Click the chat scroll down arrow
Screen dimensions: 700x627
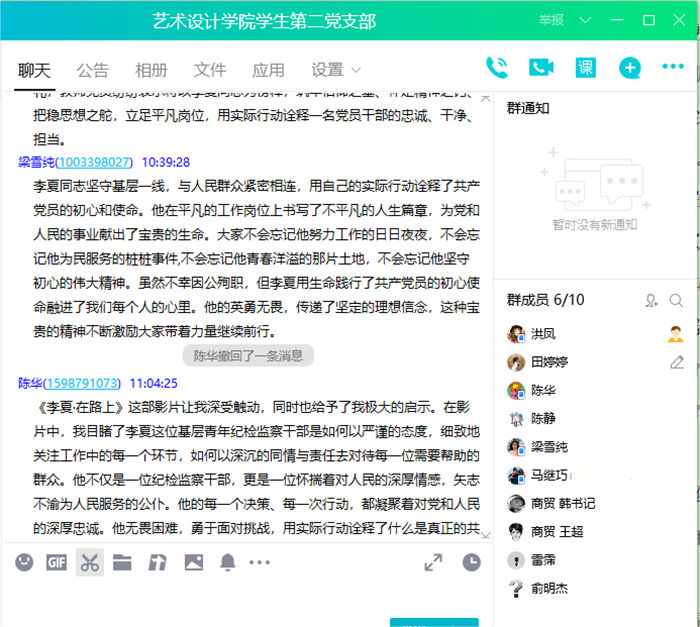[486, 535]
